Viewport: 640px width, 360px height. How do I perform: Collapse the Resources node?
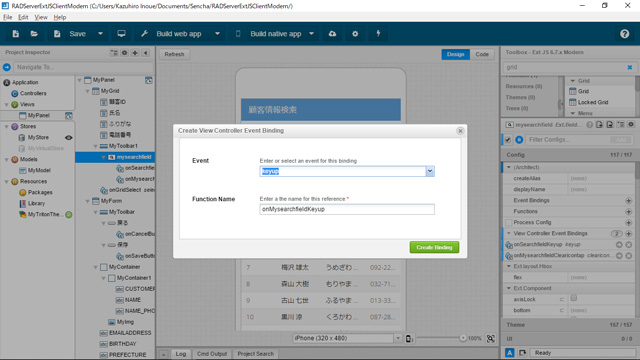6,182
